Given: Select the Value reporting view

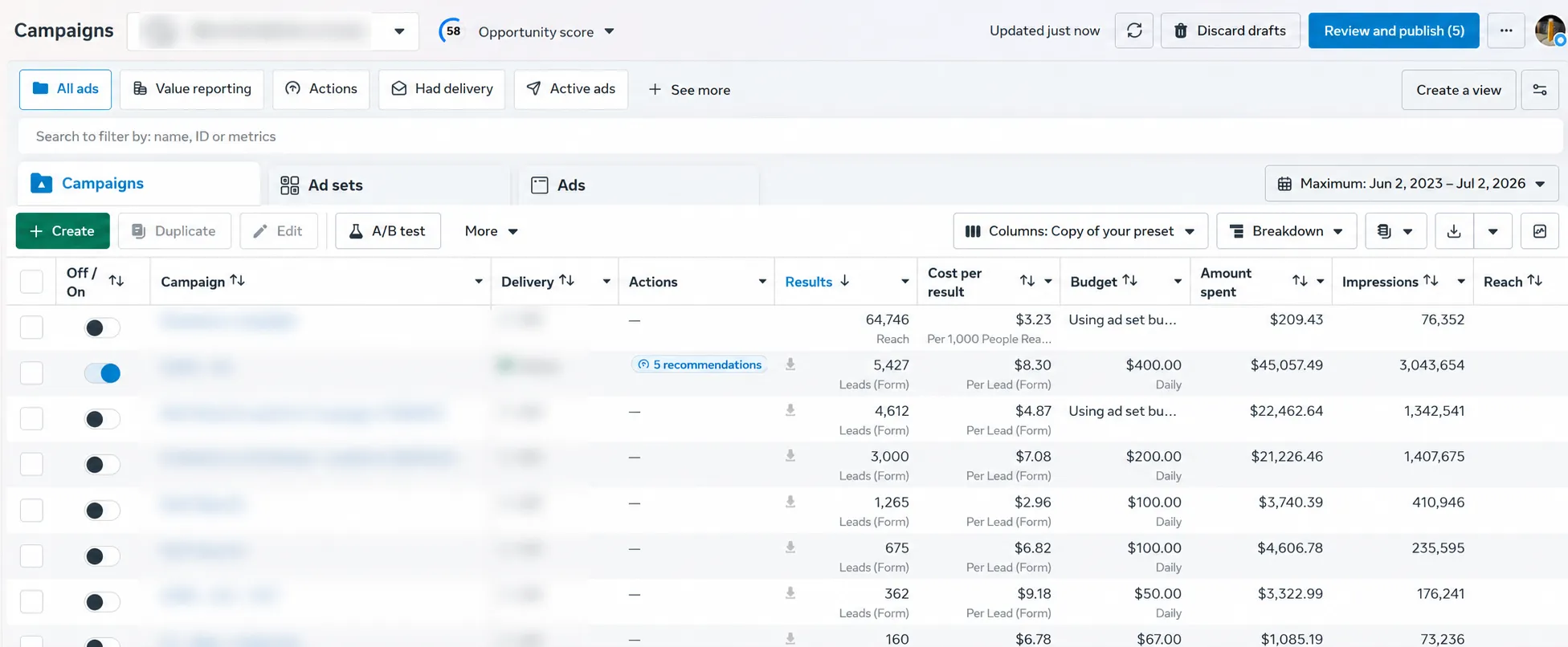Looking at the screenshot, I should (x=192, y=89).
